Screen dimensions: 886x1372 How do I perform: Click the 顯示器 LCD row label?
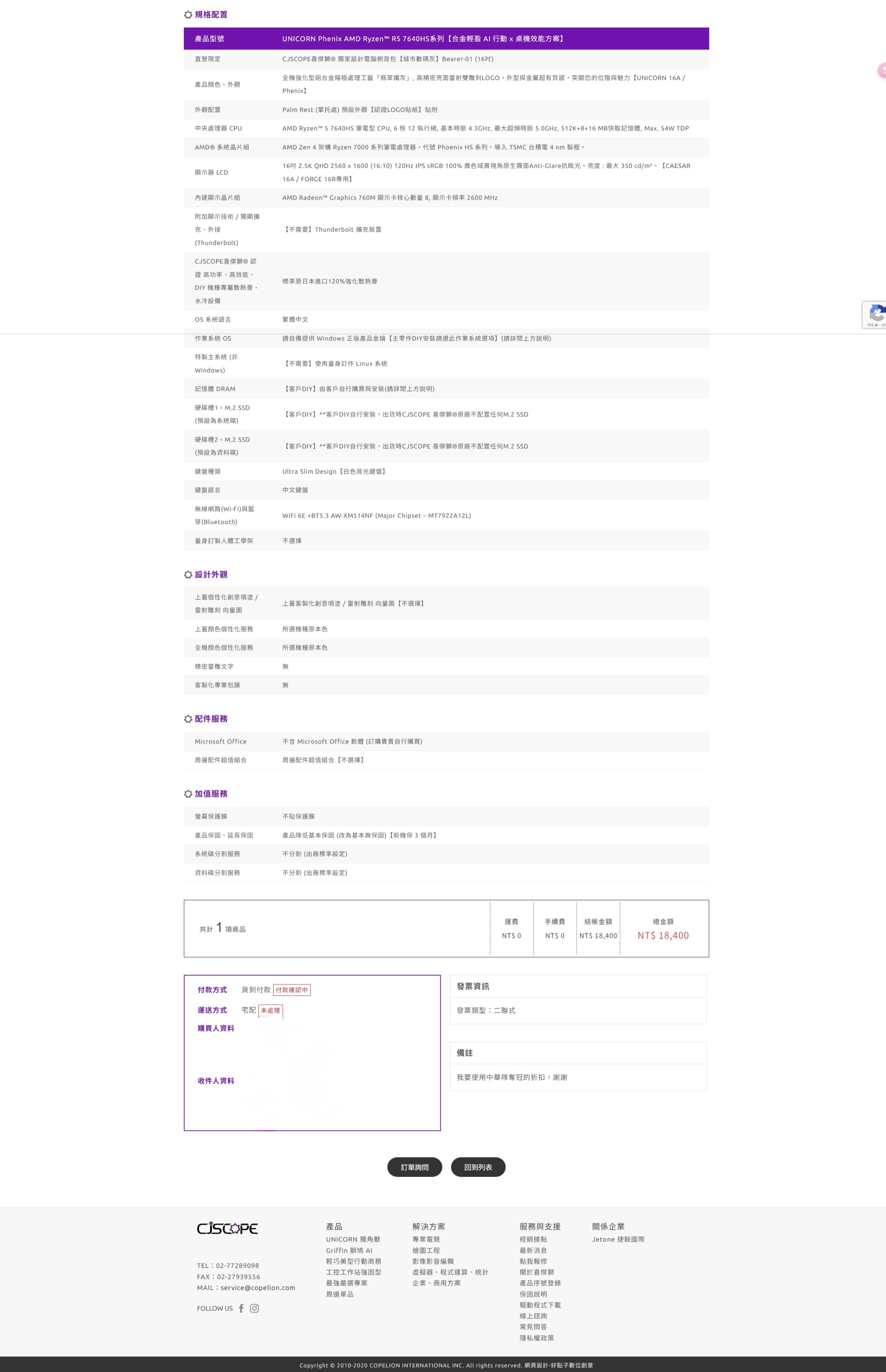point(211,172)
